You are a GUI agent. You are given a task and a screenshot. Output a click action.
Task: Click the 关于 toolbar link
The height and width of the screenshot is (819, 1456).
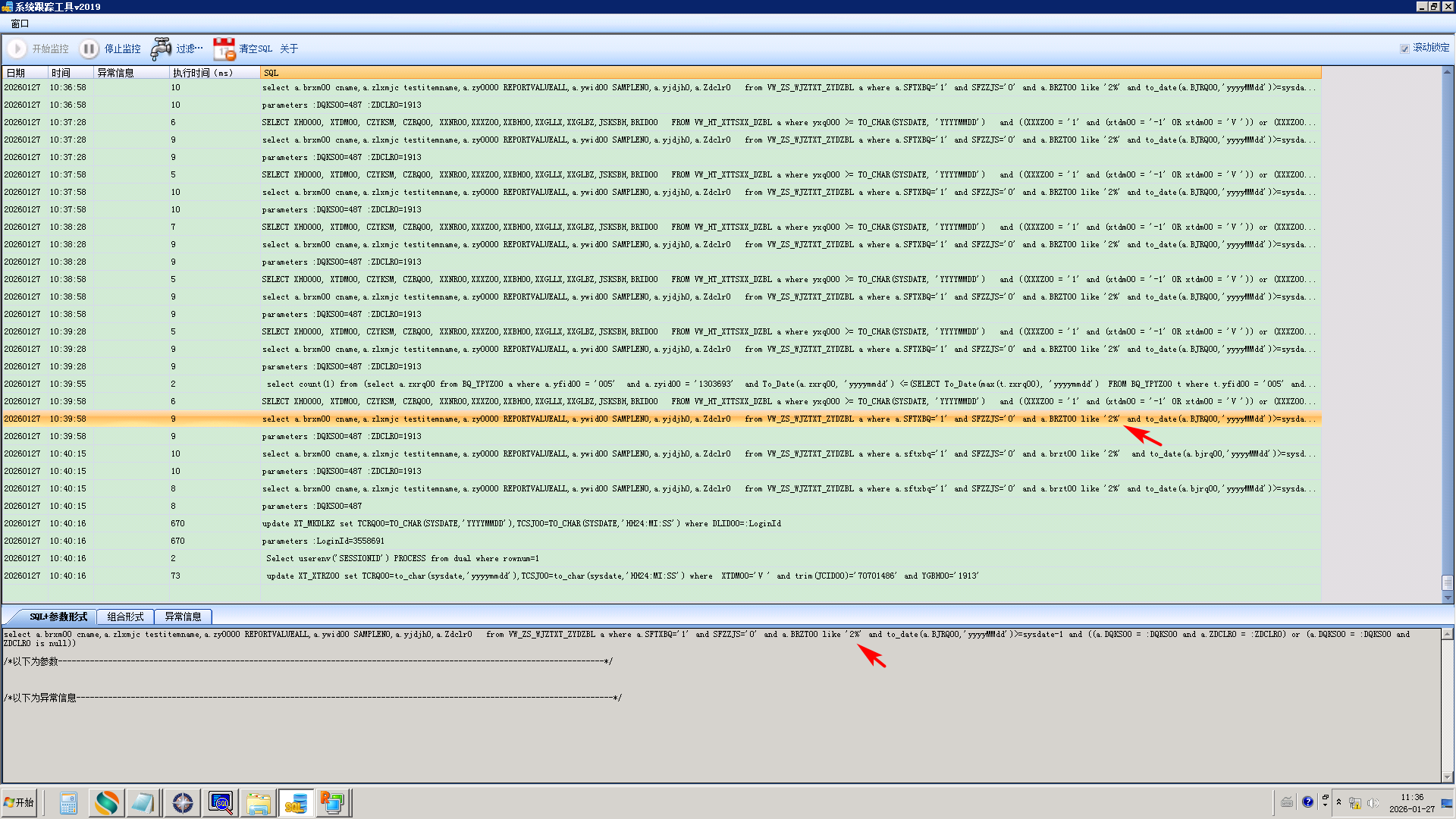click(288, 49)
